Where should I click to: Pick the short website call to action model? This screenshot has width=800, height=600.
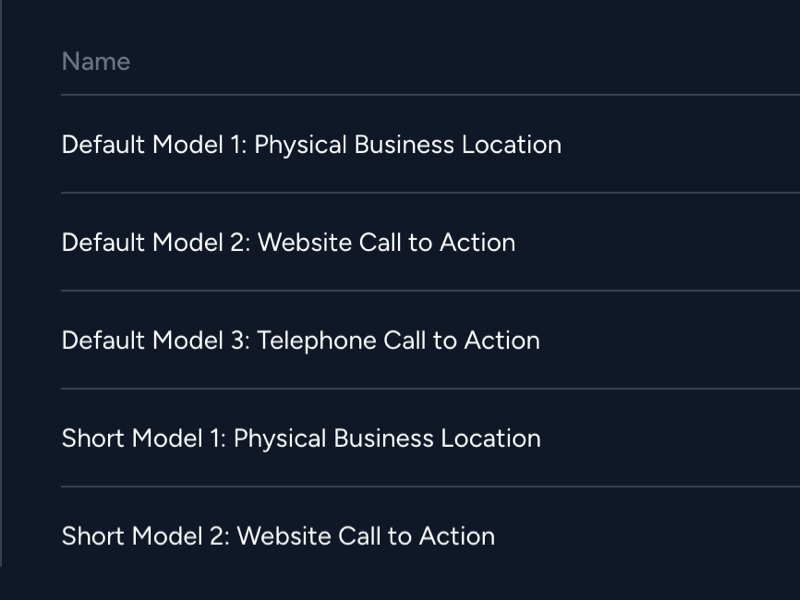[279, 537]
